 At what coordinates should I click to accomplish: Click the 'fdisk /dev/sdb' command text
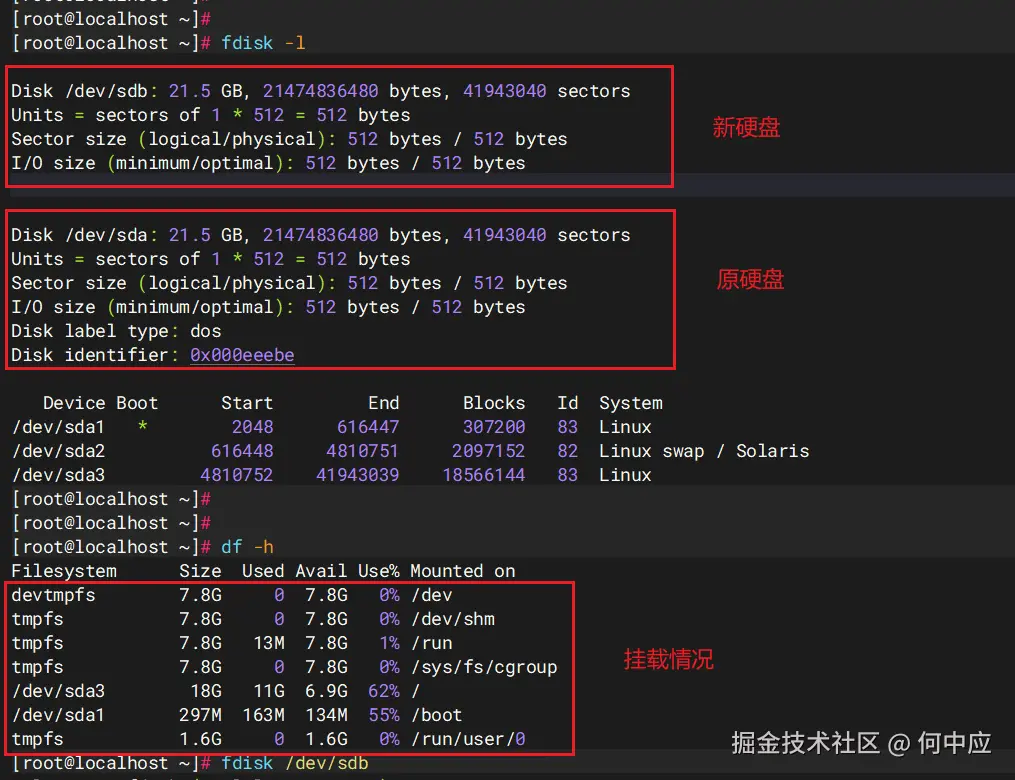click(x=295, y=763)
